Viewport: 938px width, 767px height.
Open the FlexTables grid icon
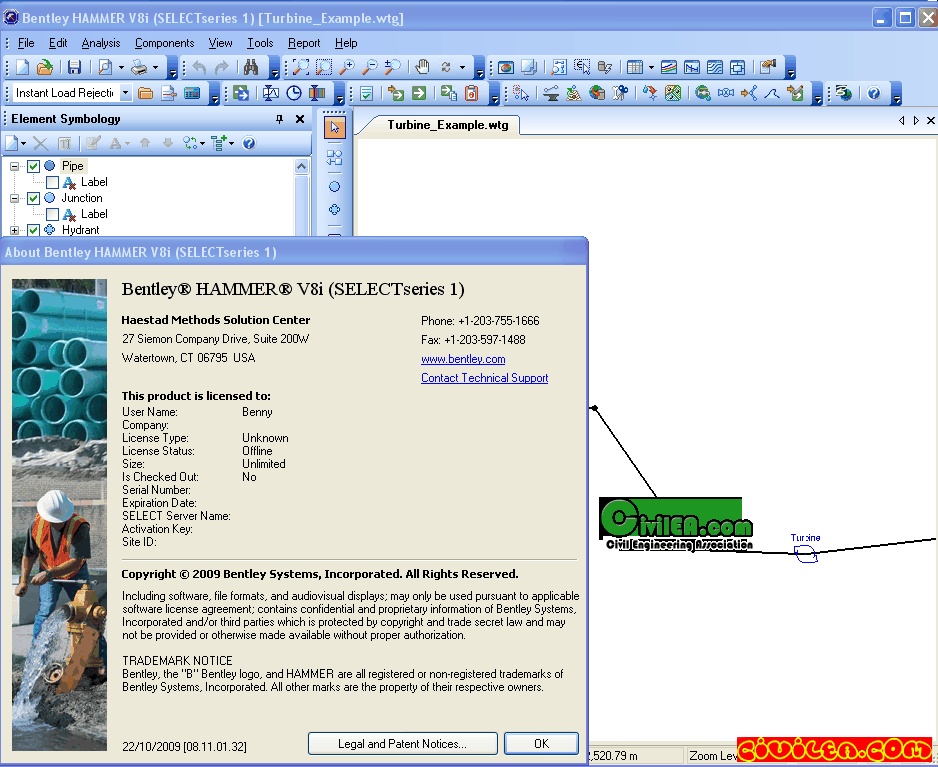pyautogui.click(x=635, y=67)
